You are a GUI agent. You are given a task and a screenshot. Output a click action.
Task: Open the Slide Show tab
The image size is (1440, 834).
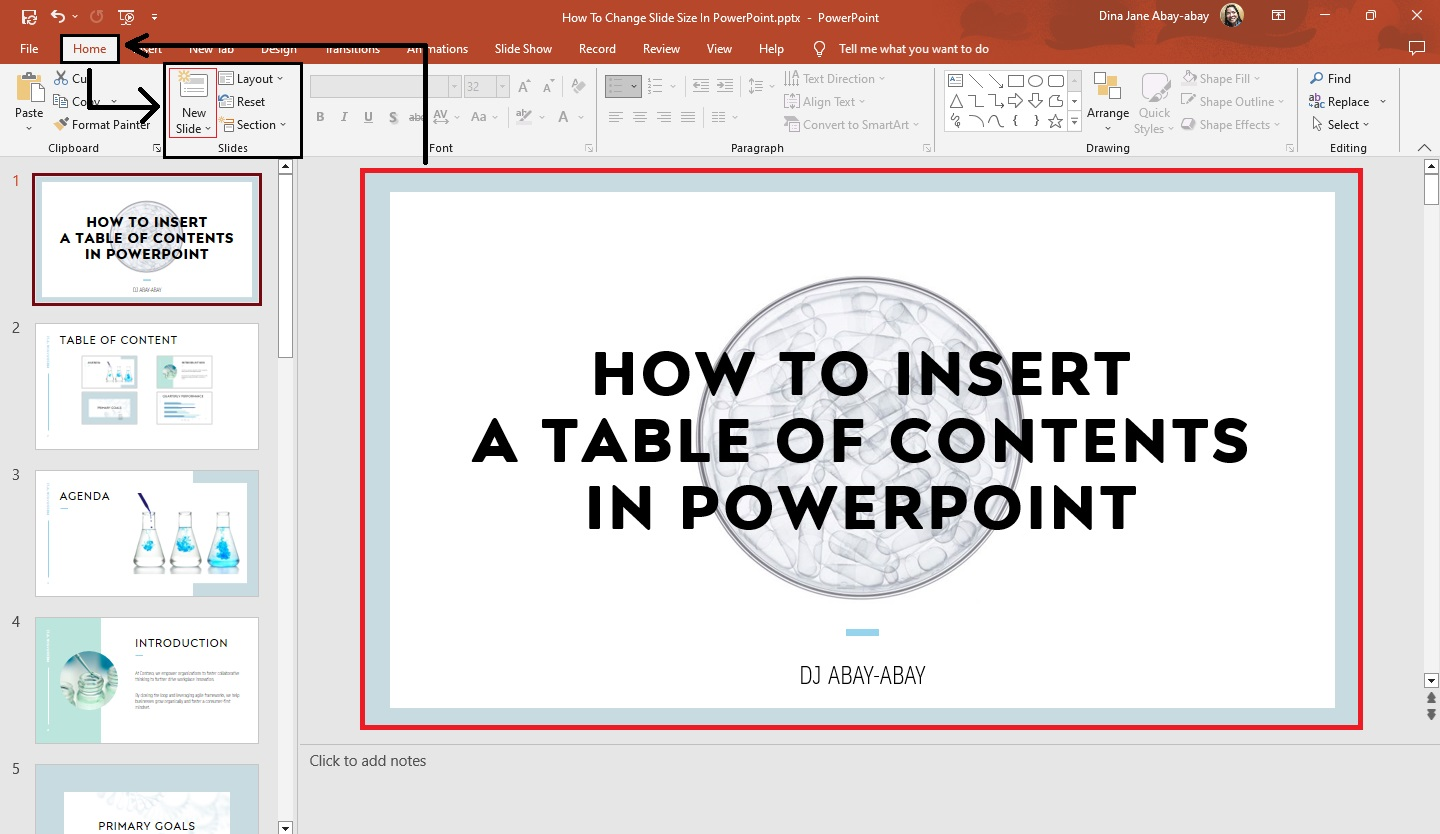point(523,48)
